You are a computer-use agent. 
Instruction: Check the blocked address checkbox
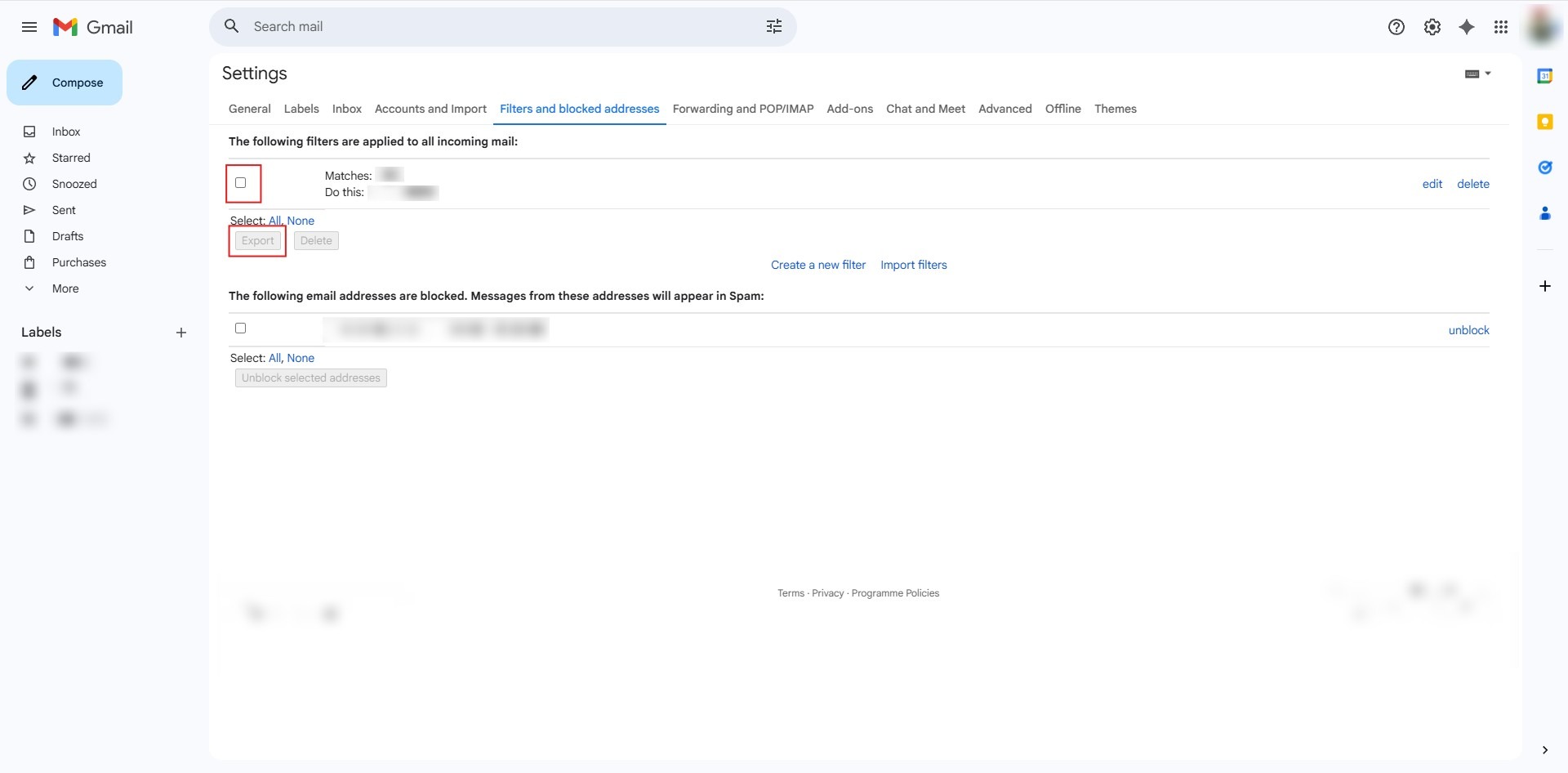click(x=241, y=328)
